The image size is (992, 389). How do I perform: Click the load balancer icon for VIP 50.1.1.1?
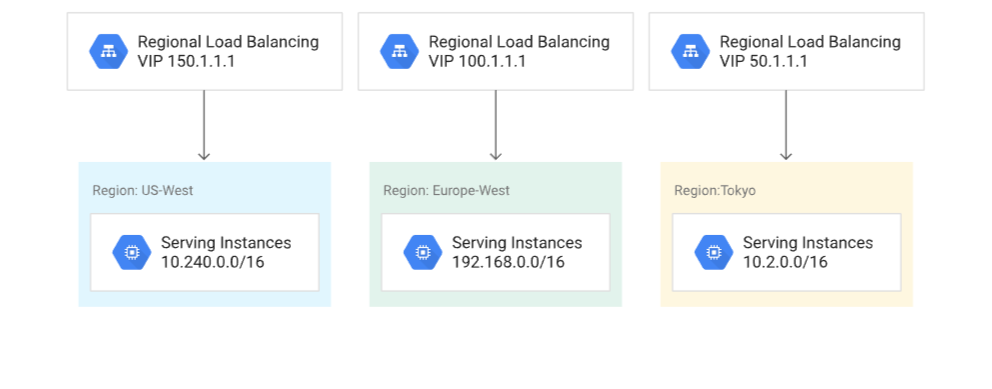click(691, 51)
